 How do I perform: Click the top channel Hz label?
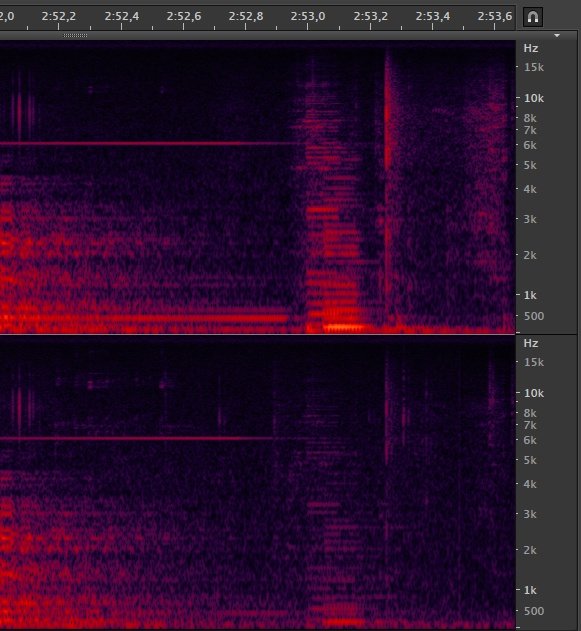531,48
